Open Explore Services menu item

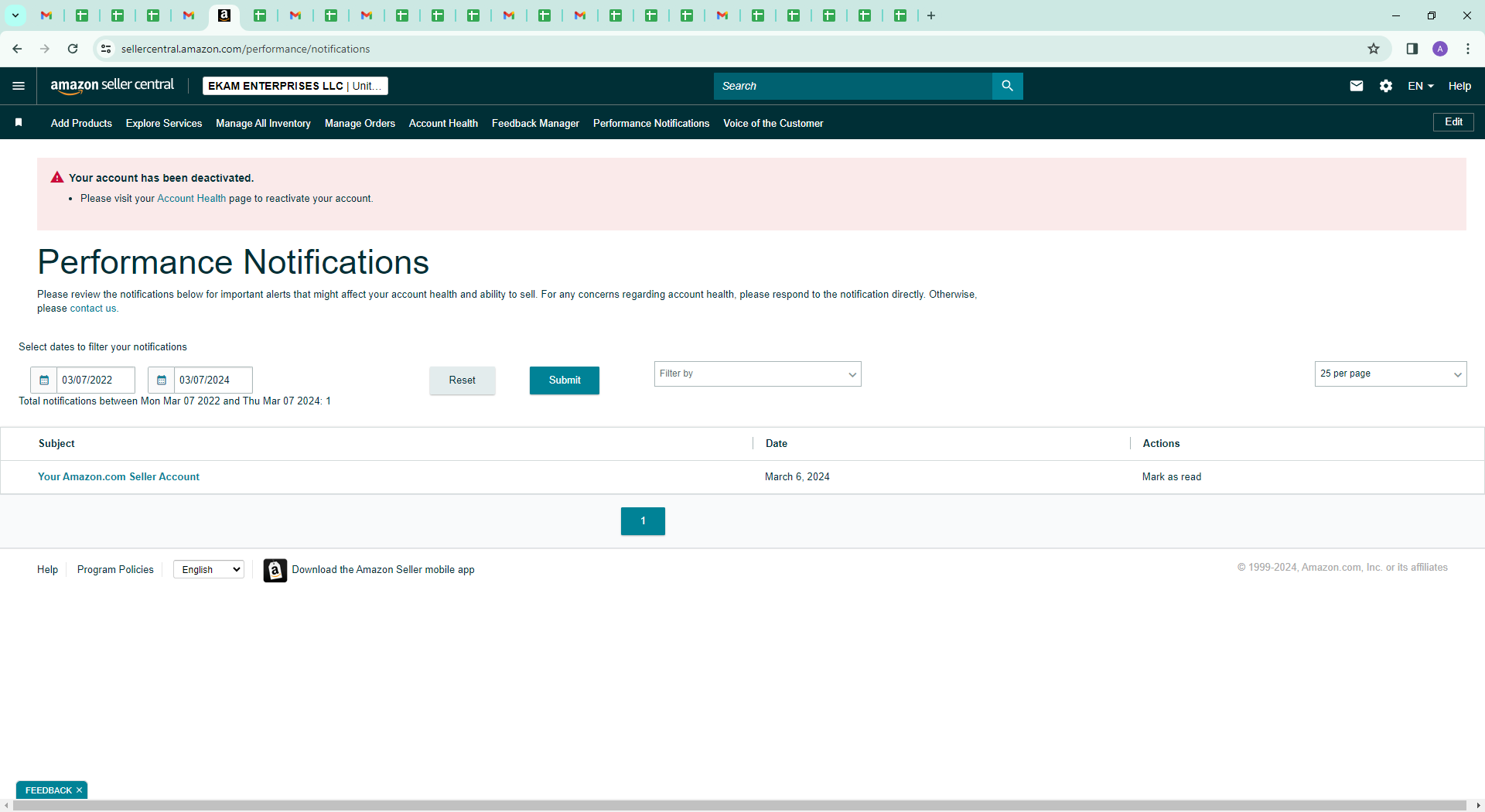[x=164, y=123]
